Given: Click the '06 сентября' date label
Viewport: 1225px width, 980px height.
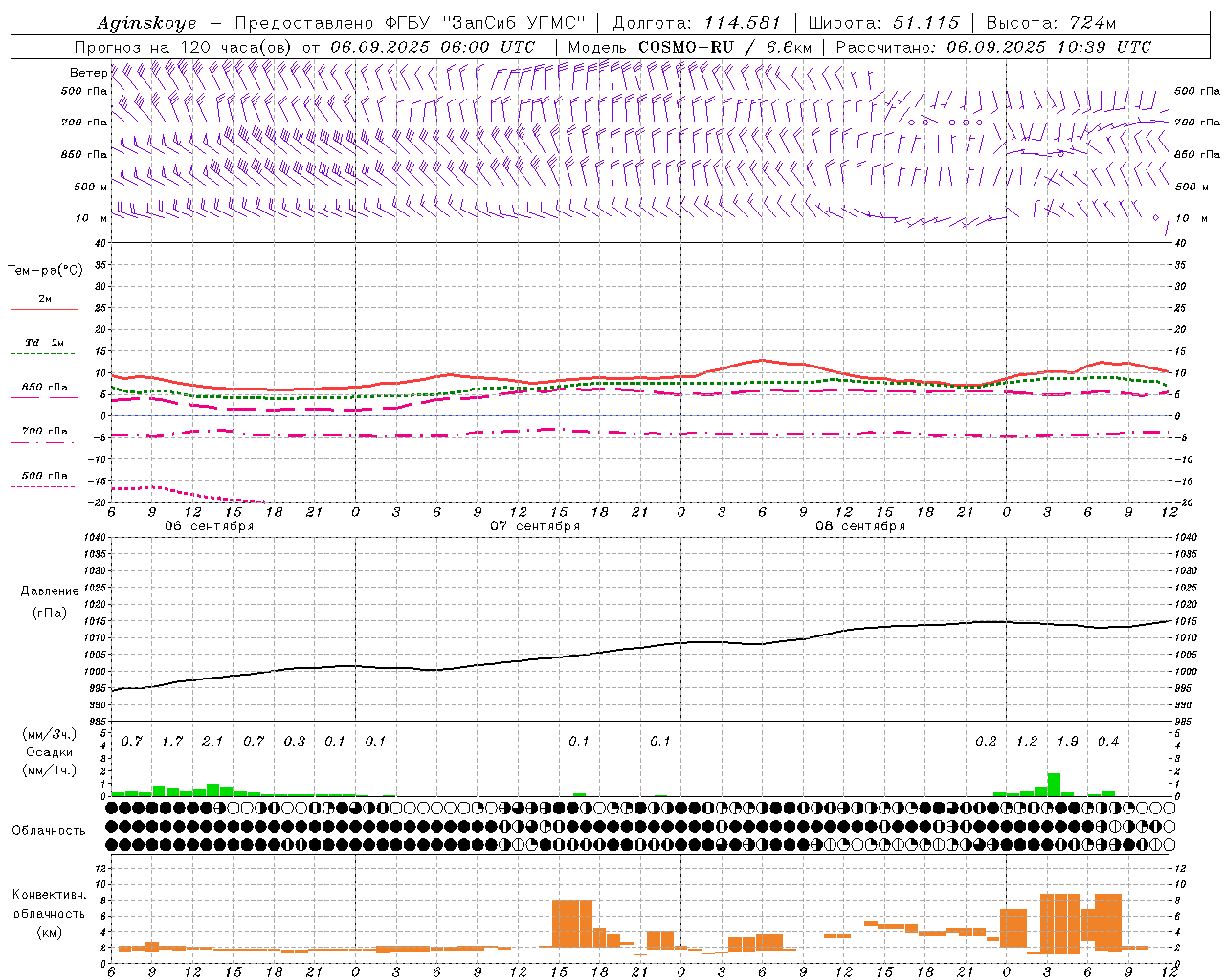Looking at the screenshot, I should pyautogui.click(x=209, y=526).
